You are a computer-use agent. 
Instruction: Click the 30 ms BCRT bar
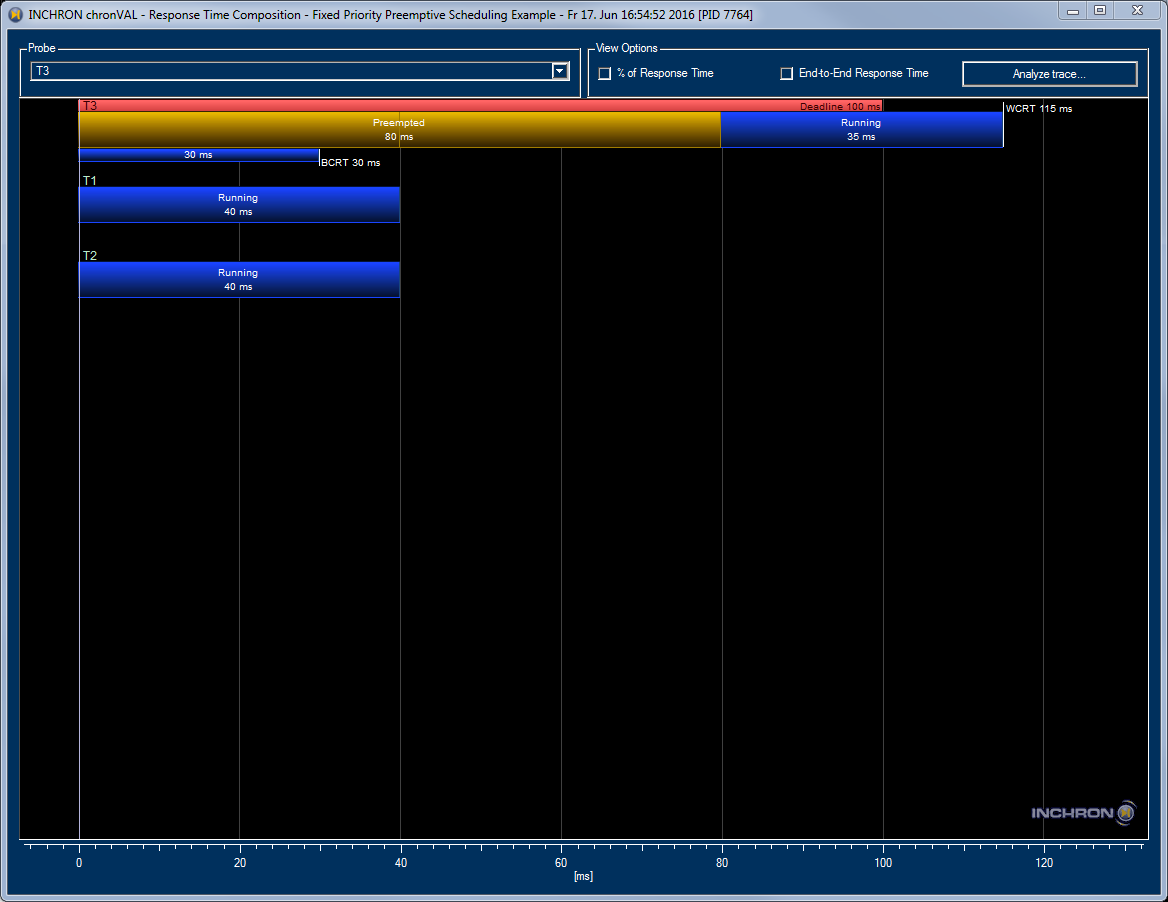[x=199, y=155]
